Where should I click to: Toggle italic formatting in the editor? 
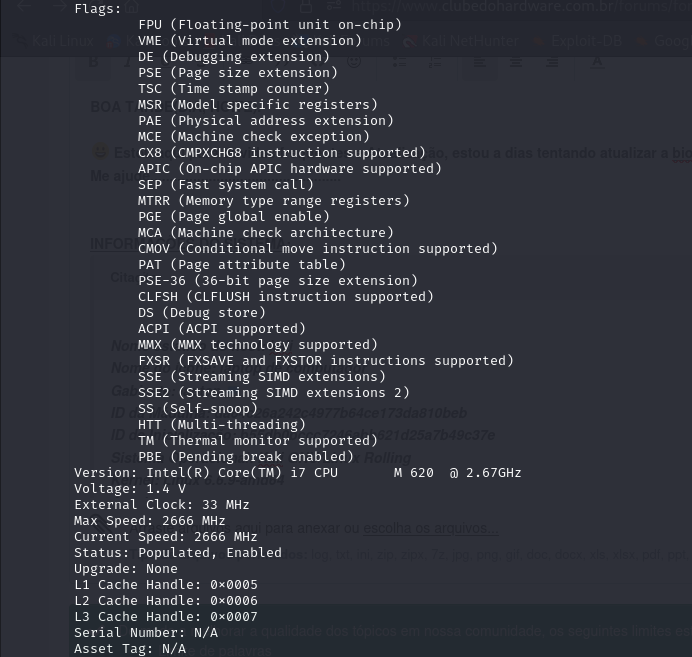pos(128,62)
